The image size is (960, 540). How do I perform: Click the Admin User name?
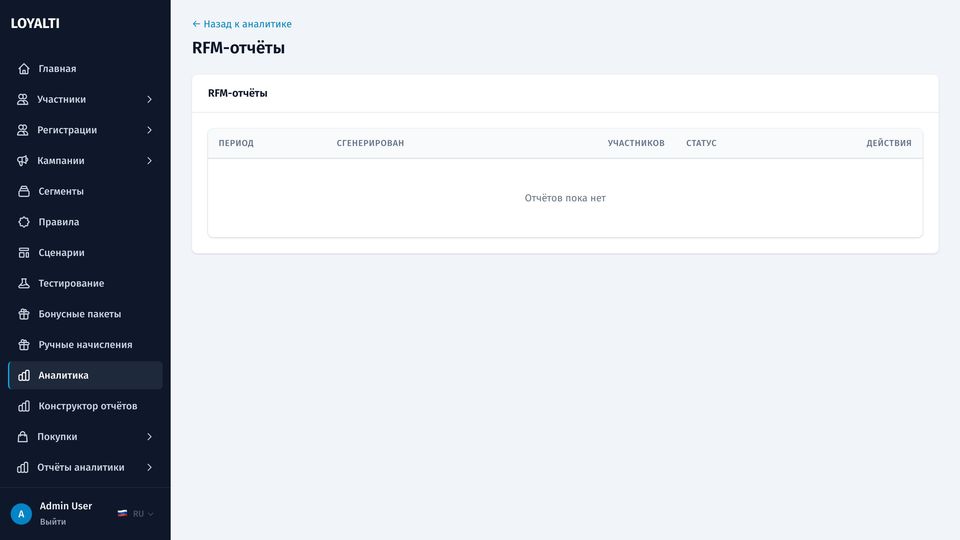(x=66, y=506)
